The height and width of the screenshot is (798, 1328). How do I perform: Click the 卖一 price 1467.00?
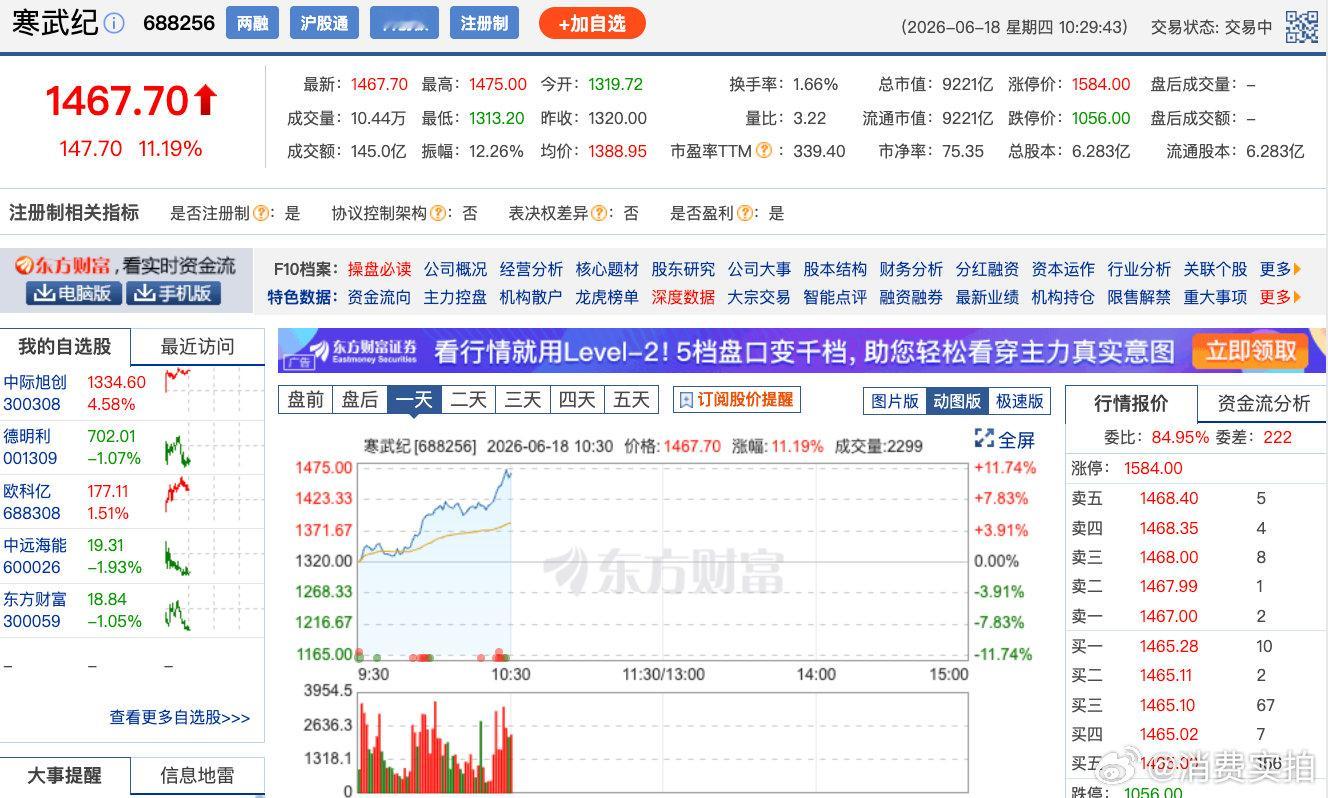pos(1168,616)
